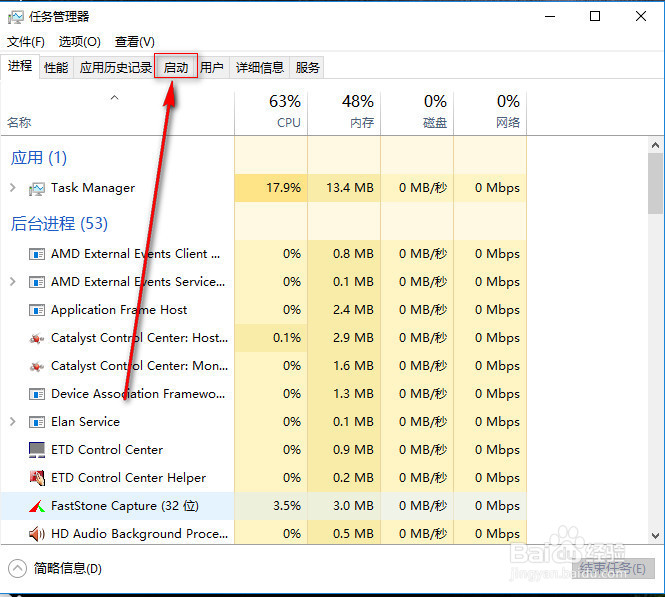
Task: Switch to the 启动 tab
Action: pyautogui.click(x=176, y=67)
